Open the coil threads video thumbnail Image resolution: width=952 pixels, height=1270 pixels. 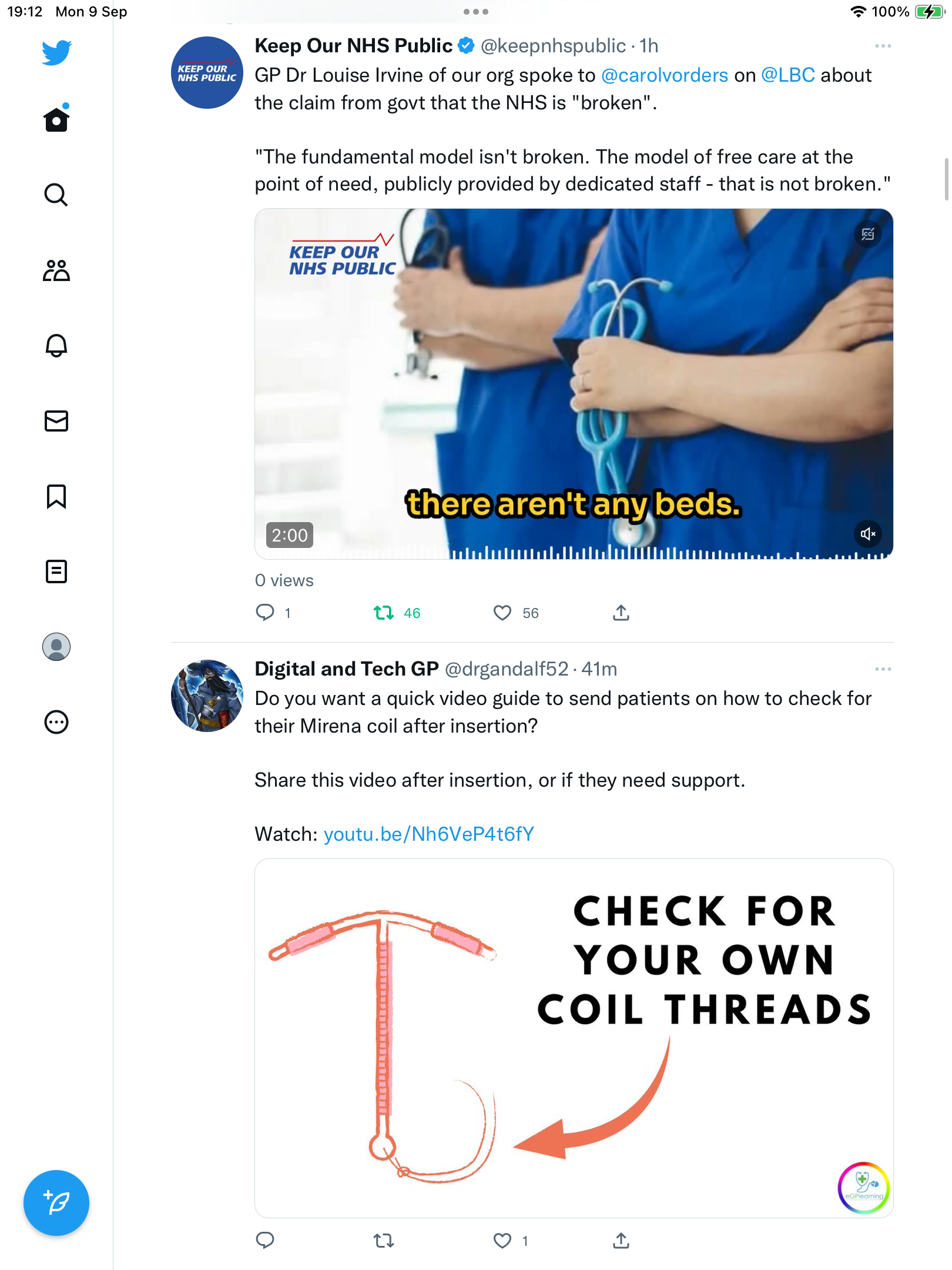pos(574,1038)
